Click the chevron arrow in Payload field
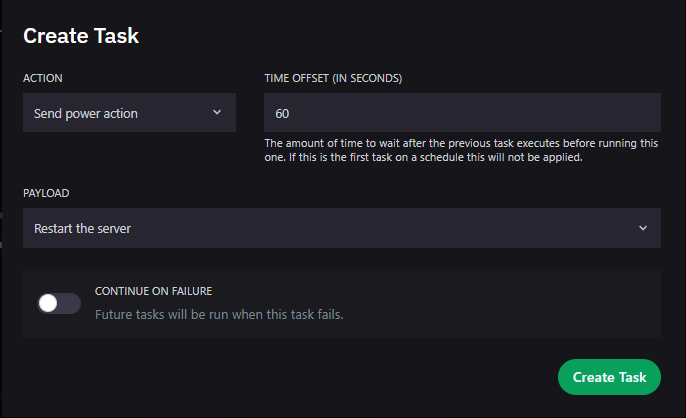This screenshot has height=418, width=686. pos(642,228)
